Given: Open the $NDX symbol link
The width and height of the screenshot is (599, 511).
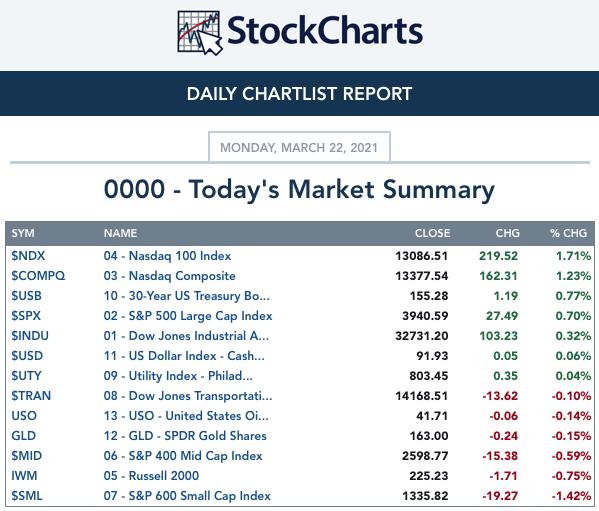Looking at the screenshot, I should [x=28, y=256].
